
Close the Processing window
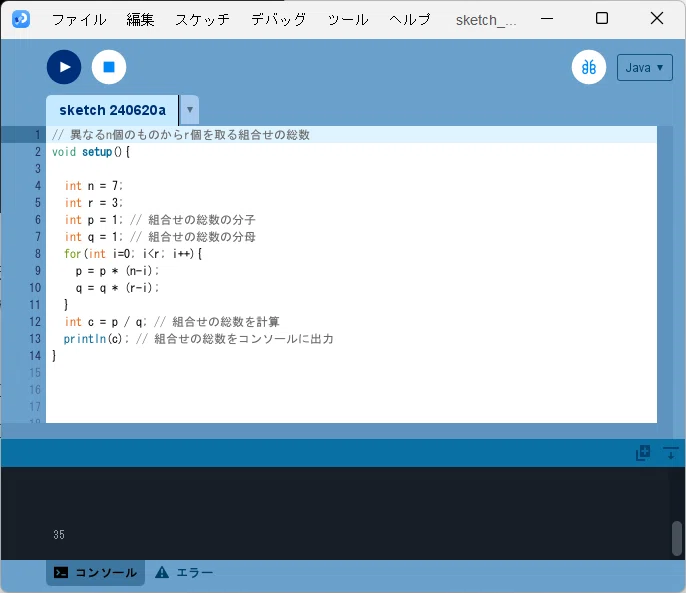657,18
